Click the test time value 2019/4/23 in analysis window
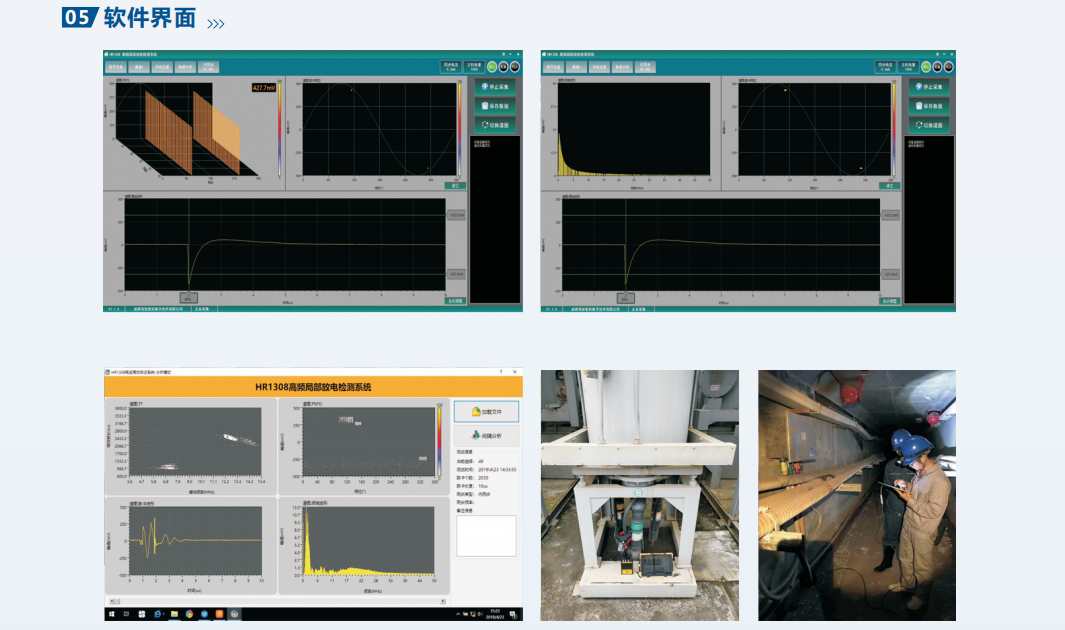The image size is (1065, 630). 497,470
